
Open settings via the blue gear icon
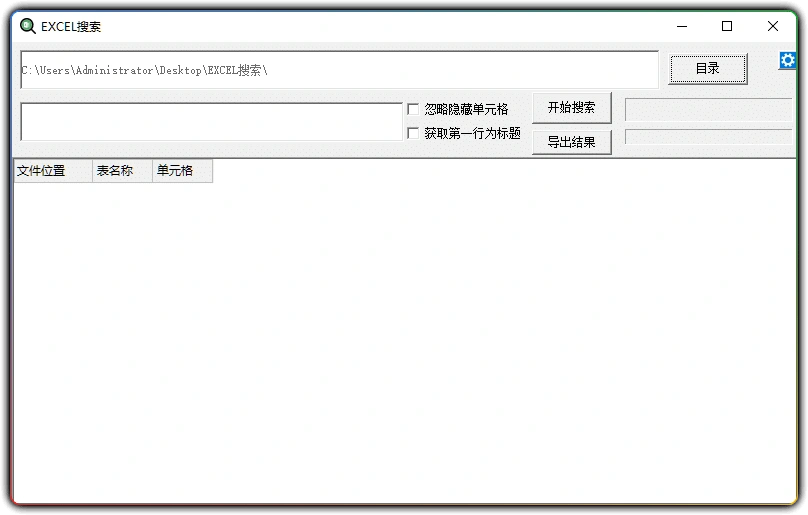(787, 60)
